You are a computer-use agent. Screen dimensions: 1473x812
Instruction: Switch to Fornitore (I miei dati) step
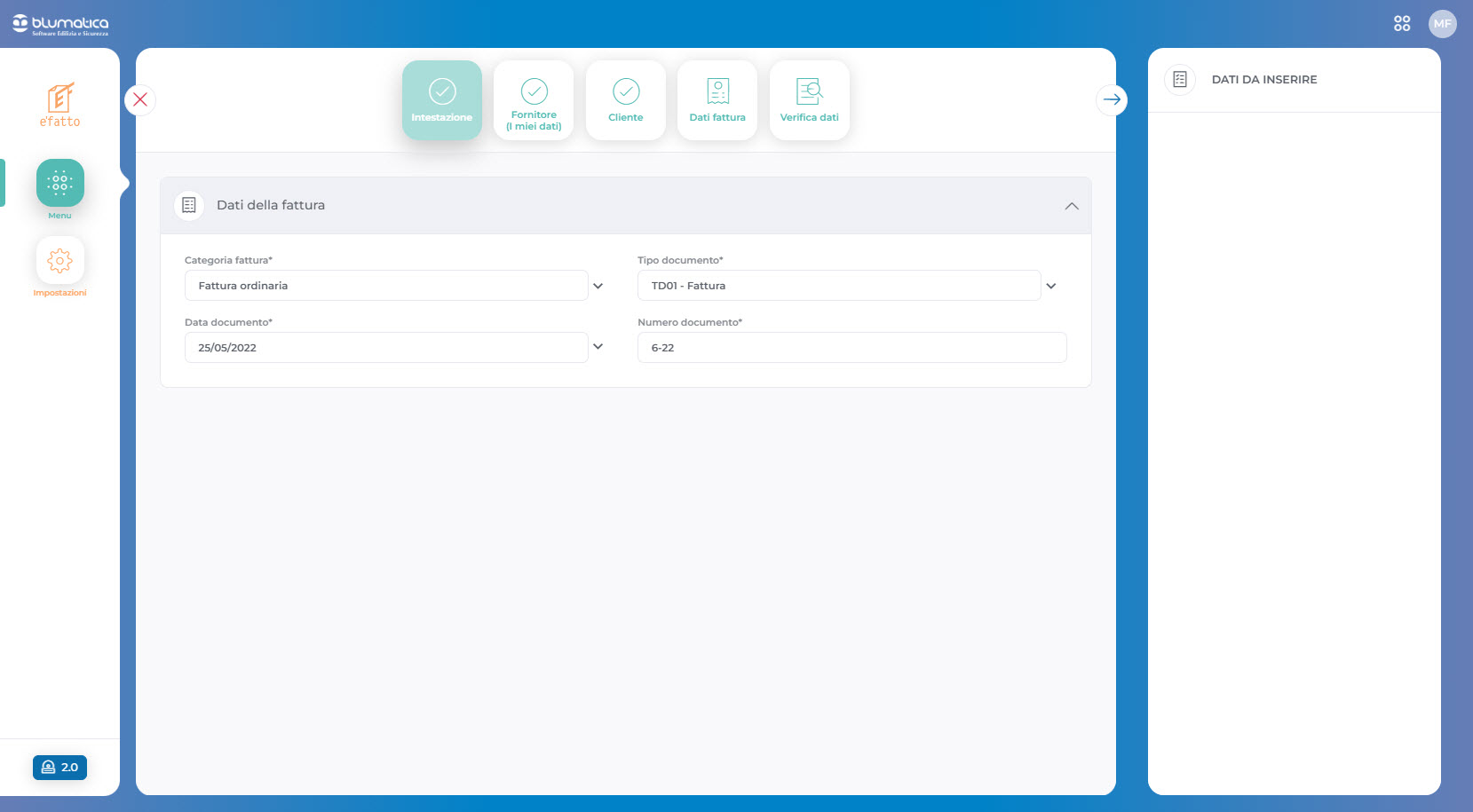coord(534,99)
